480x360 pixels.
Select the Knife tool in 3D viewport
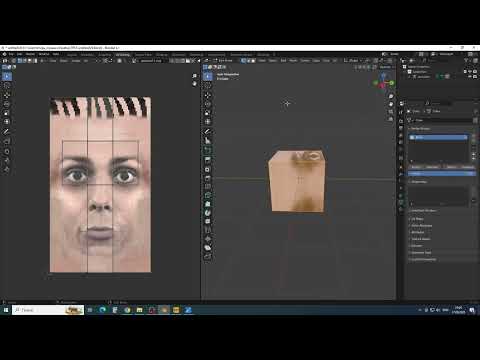tap(207, 195)
